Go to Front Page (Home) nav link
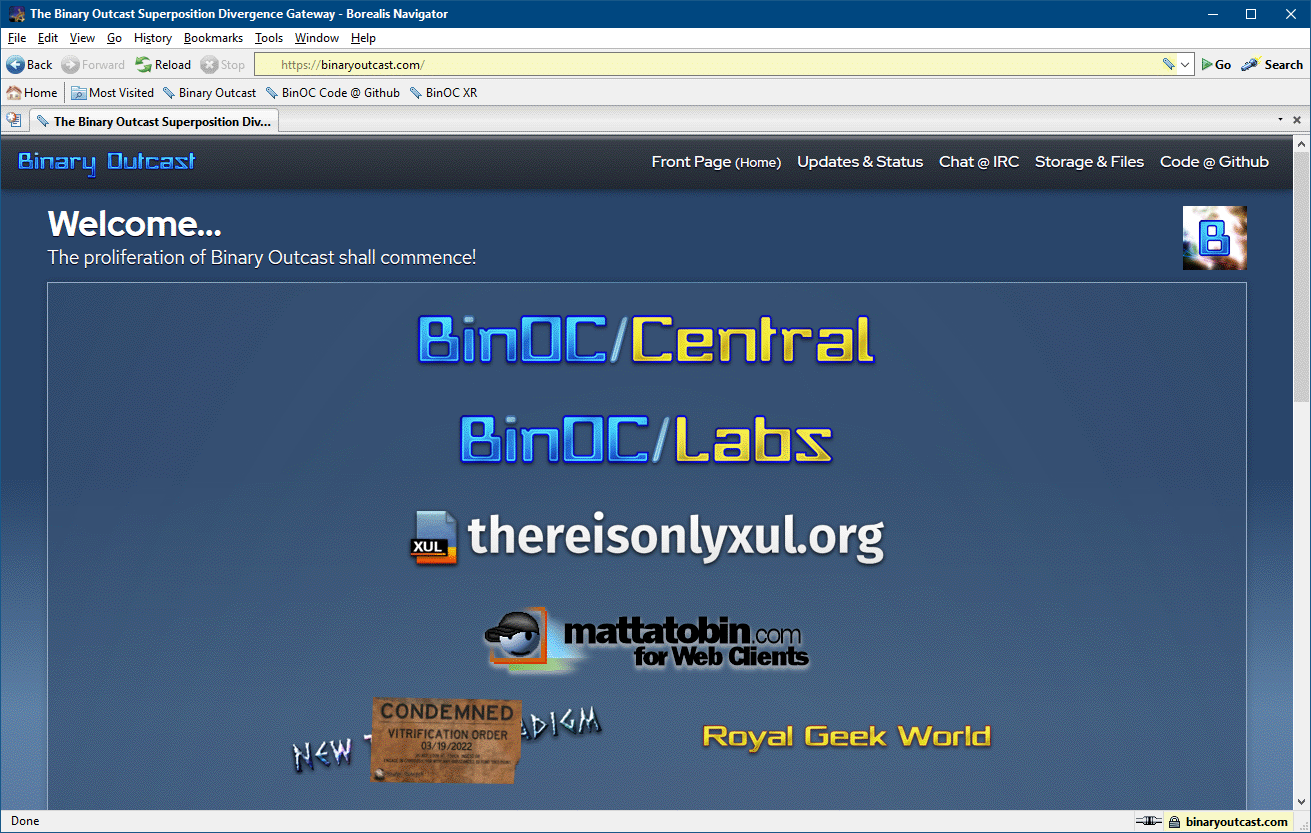This screenshot has height=833, width=1311. (716, 162)
